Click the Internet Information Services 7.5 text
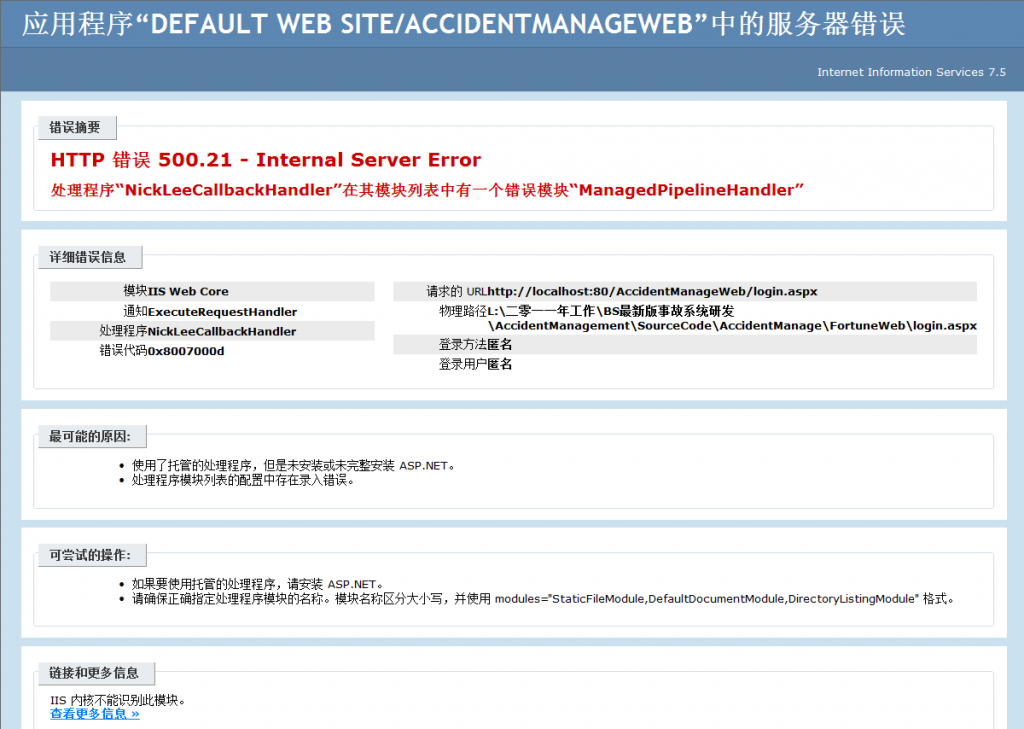Image resolution: width=1024 pixels, height=729 pixels. pos(911,72)
